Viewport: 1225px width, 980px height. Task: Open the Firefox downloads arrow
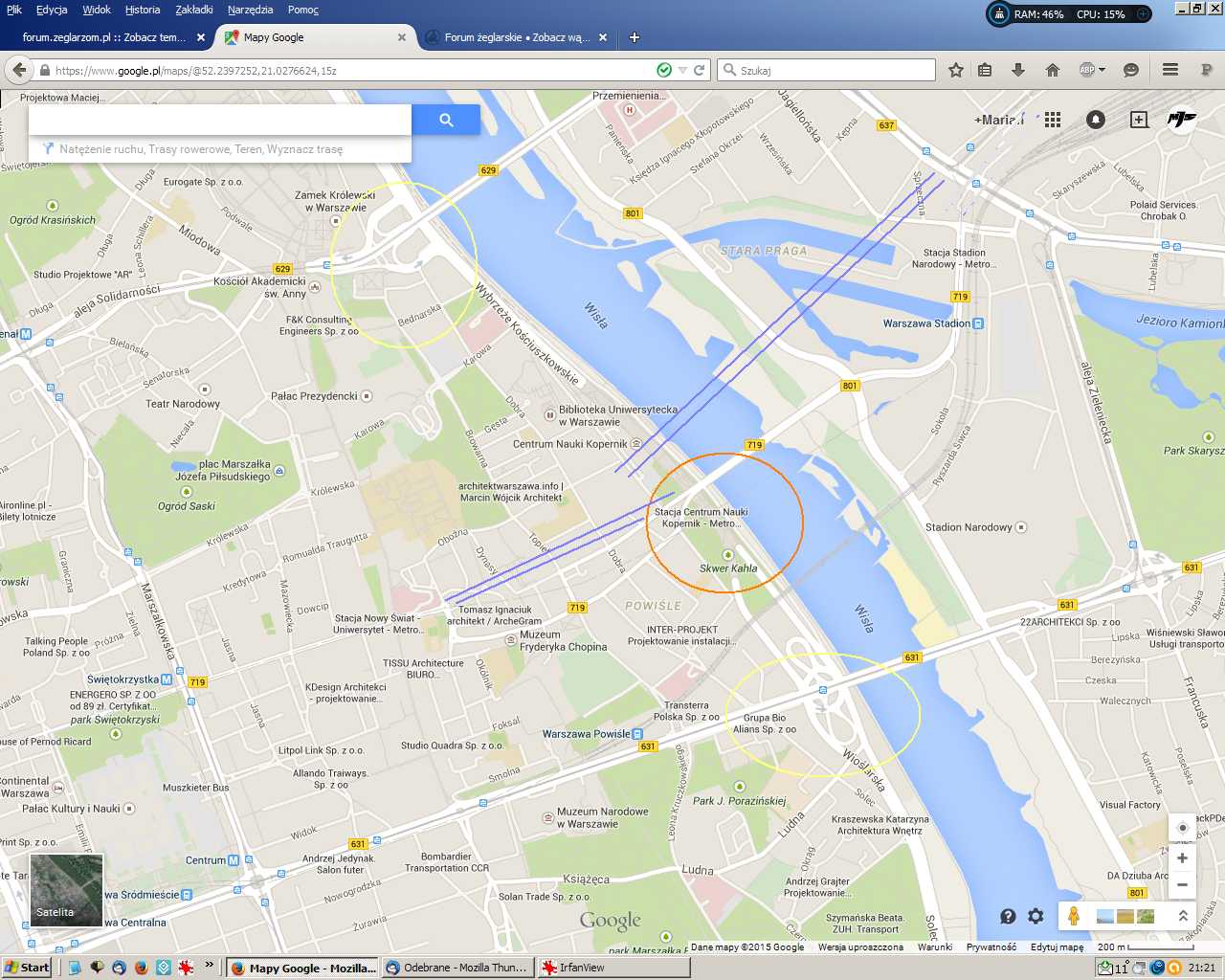click(x=1018, y=70)
